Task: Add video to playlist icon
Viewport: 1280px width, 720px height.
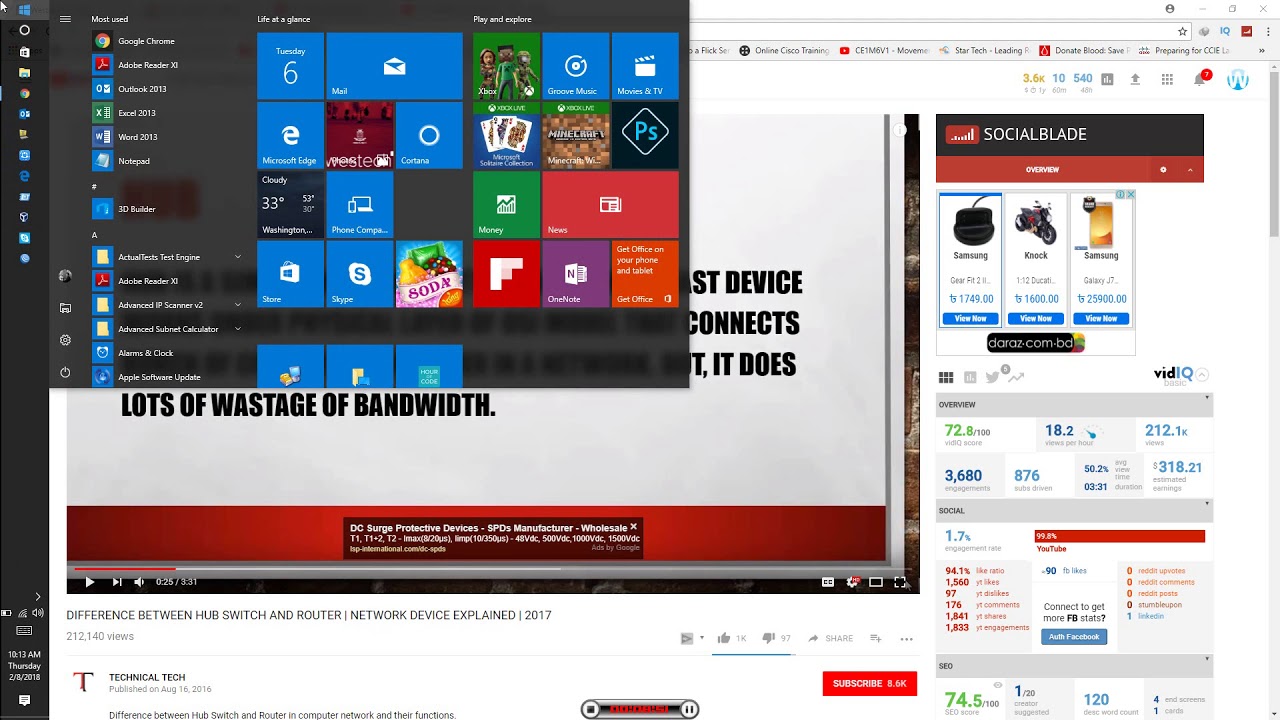Action: tap(875, 638)
